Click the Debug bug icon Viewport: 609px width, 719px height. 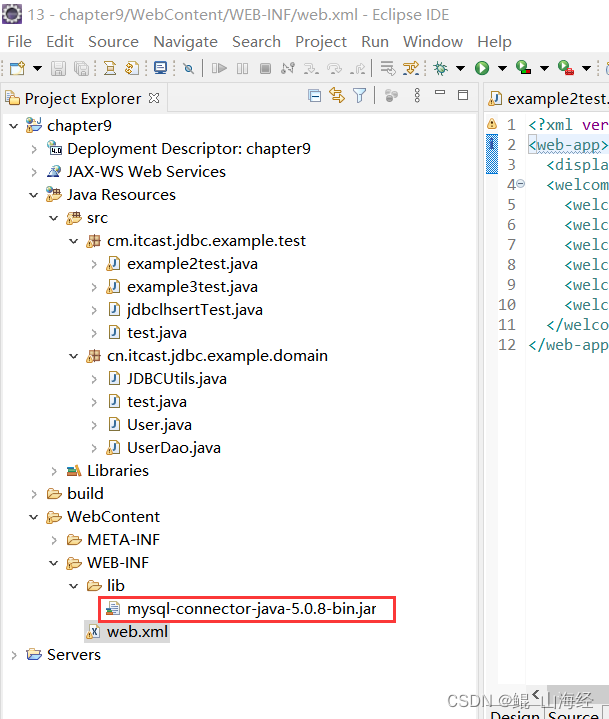click(x=441, y=68)
